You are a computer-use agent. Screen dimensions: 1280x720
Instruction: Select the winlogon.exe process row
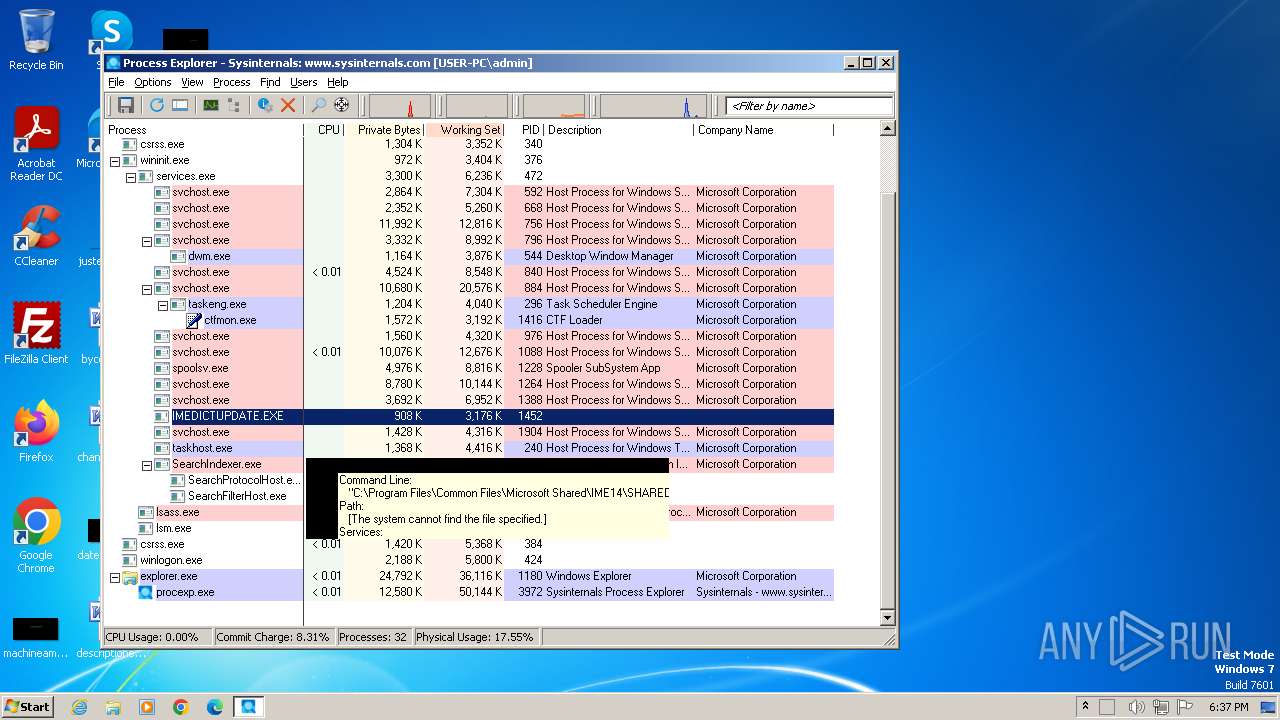coord(469,560)
